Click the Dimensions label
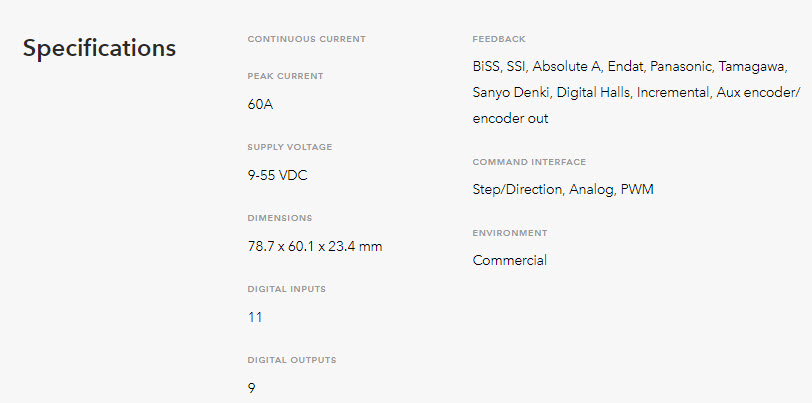812x403 pixels. pyautogui.click(x=280, y=218)
